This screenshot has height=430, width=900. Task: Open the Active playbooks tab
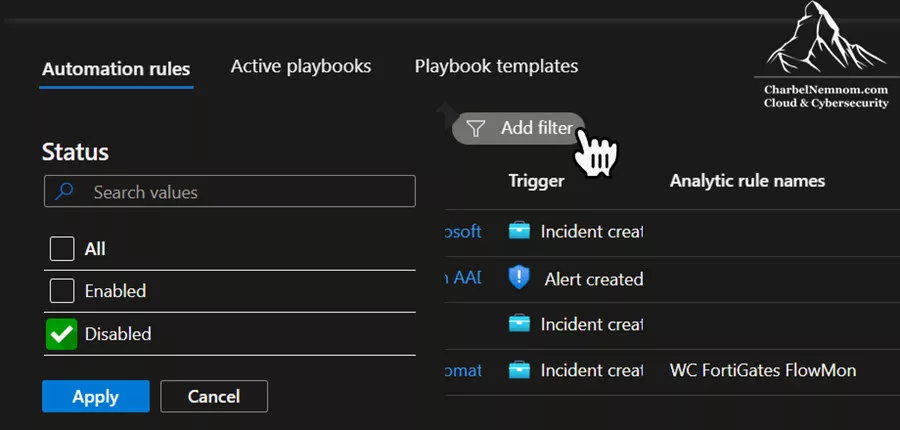(x=301, y=67)
